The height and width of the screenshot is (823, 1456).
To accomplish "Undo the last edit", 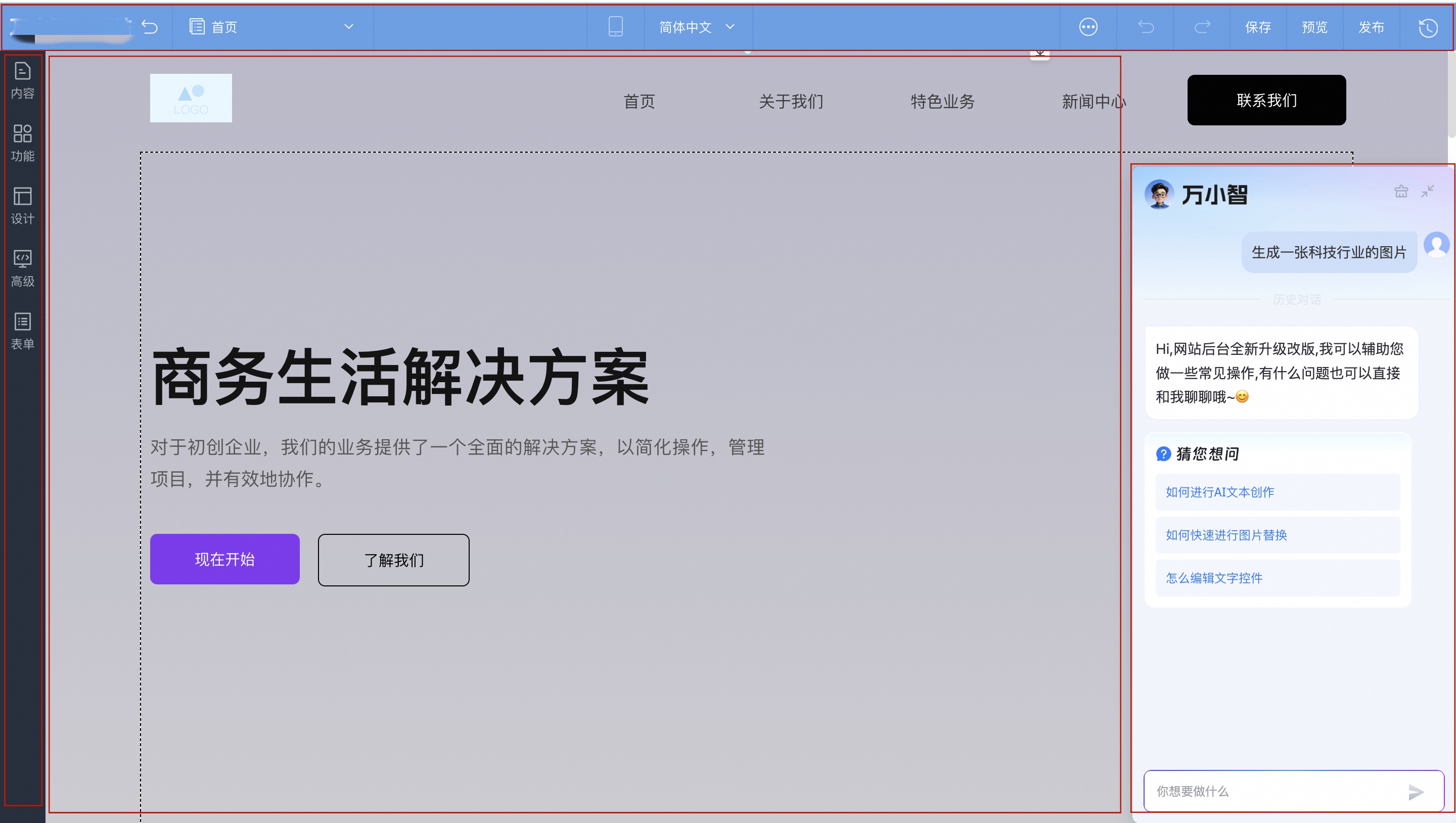I will (x=1145, y=27).
